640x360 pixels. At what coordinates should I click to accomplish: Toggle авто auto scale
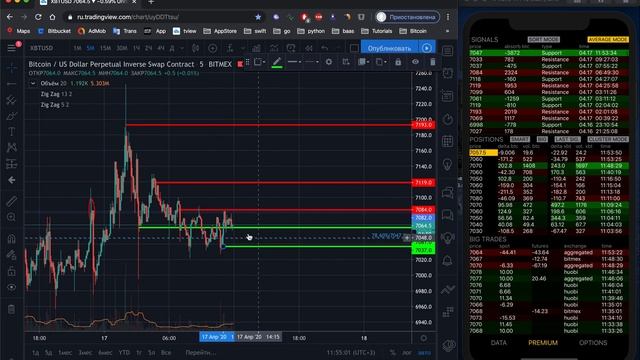point(424,352)
